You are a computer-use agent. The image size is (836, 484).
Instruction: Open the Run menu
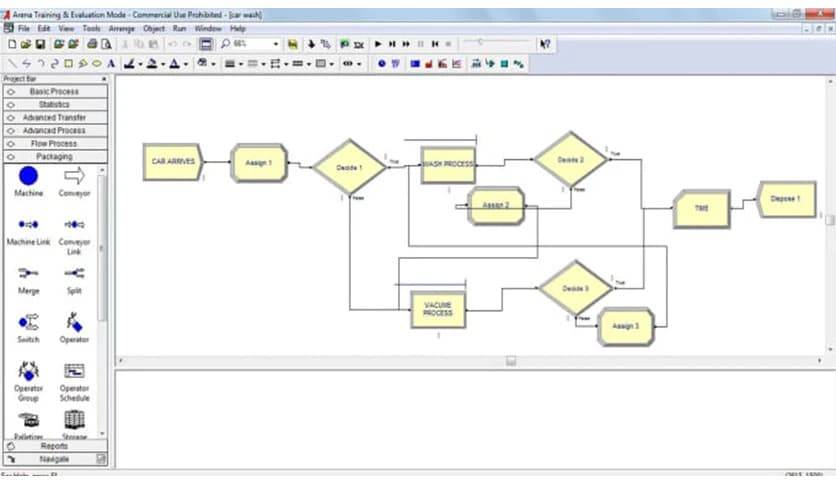[180, 28]
